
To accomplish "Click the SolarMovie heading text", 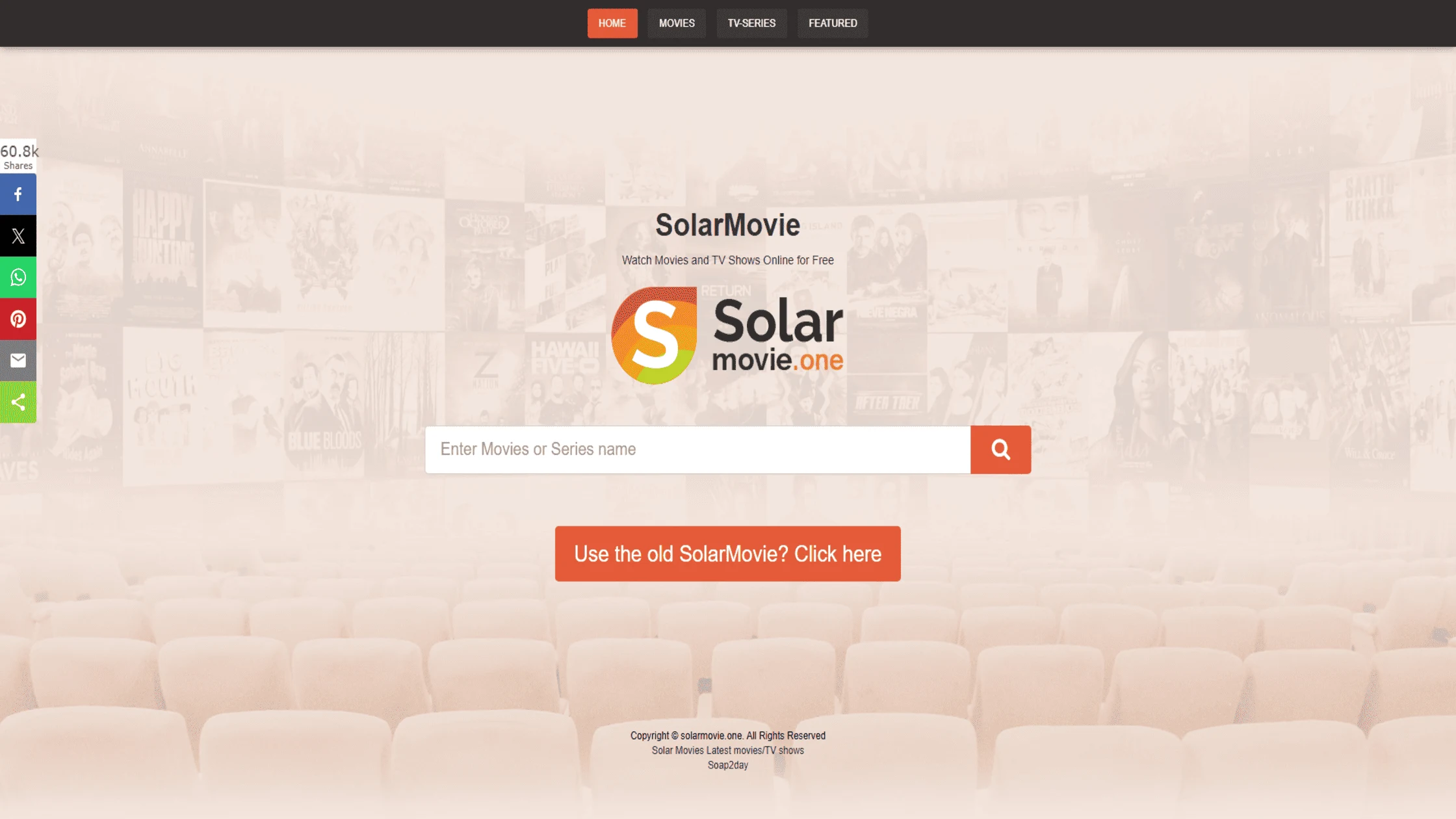I will [x=727, y=226].
